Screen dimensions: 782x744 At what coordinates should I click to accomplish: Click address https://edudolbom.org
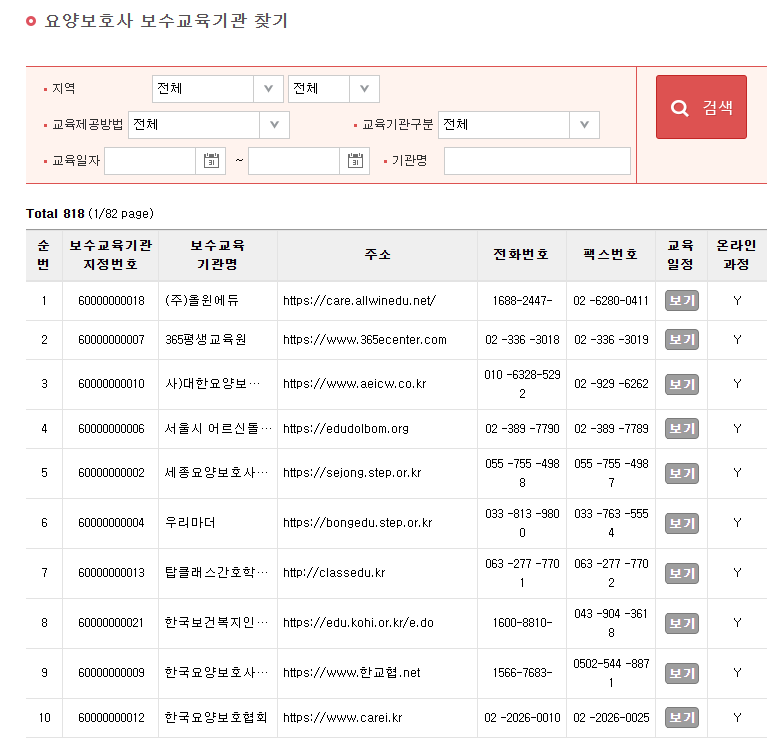click(x=346, y=428)
